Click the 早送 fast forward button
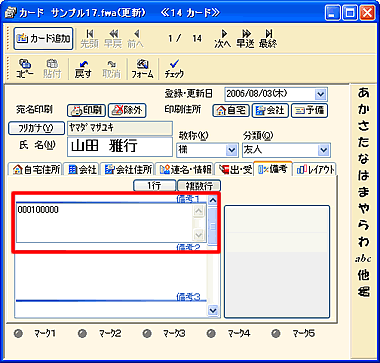Viewport: 380px width, 363px height. tap(246, 39)
